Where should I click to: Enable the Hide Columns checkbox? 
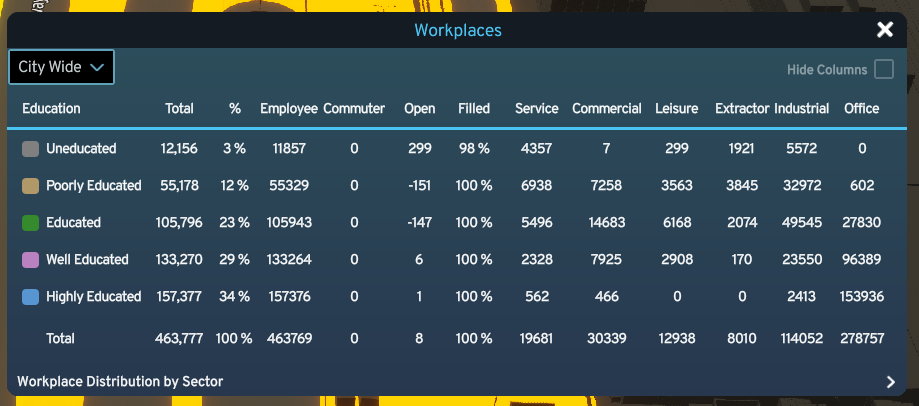coord(884,69)
